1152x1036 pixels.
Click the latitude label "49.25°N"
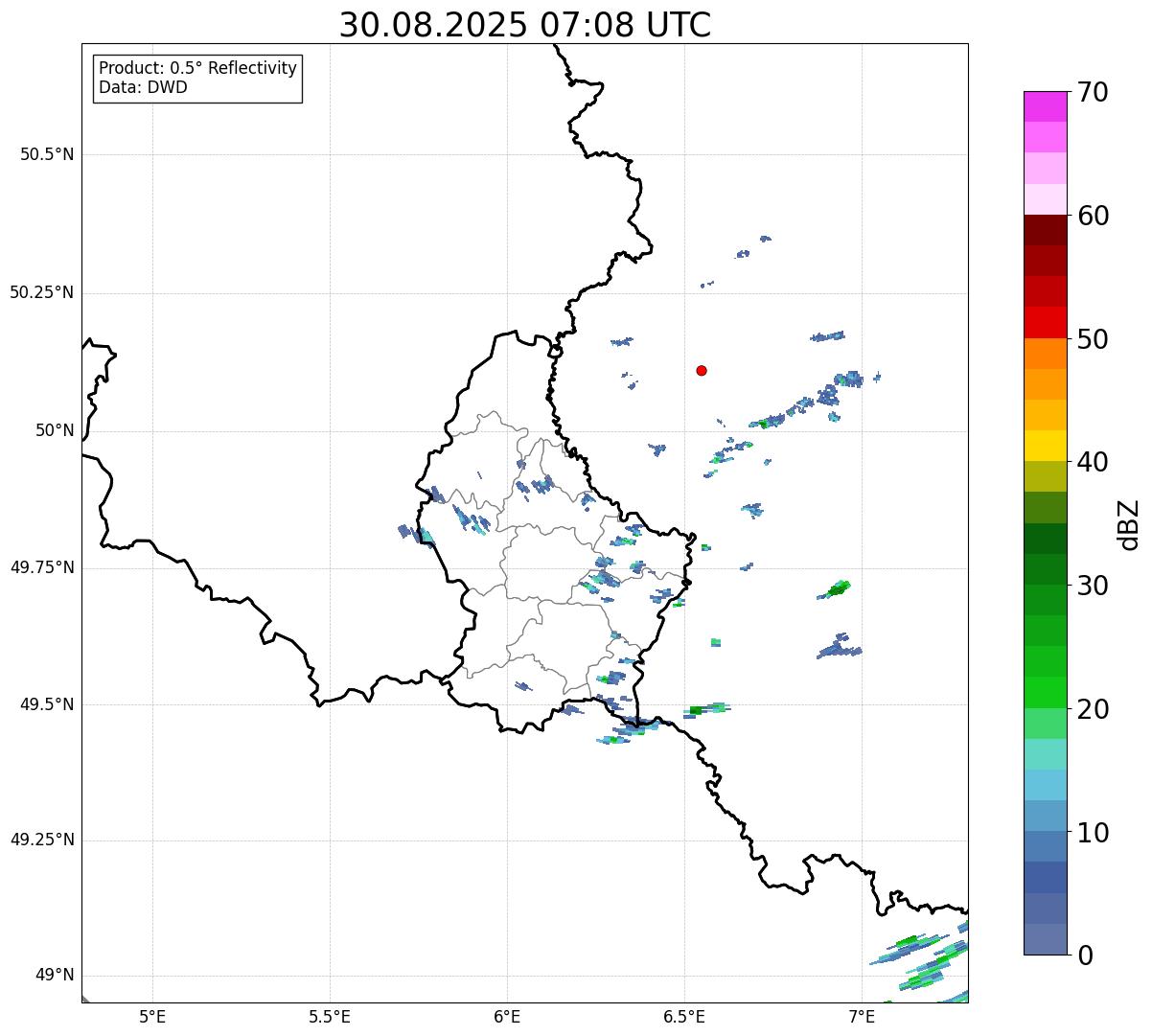click(x=42, y=840)
